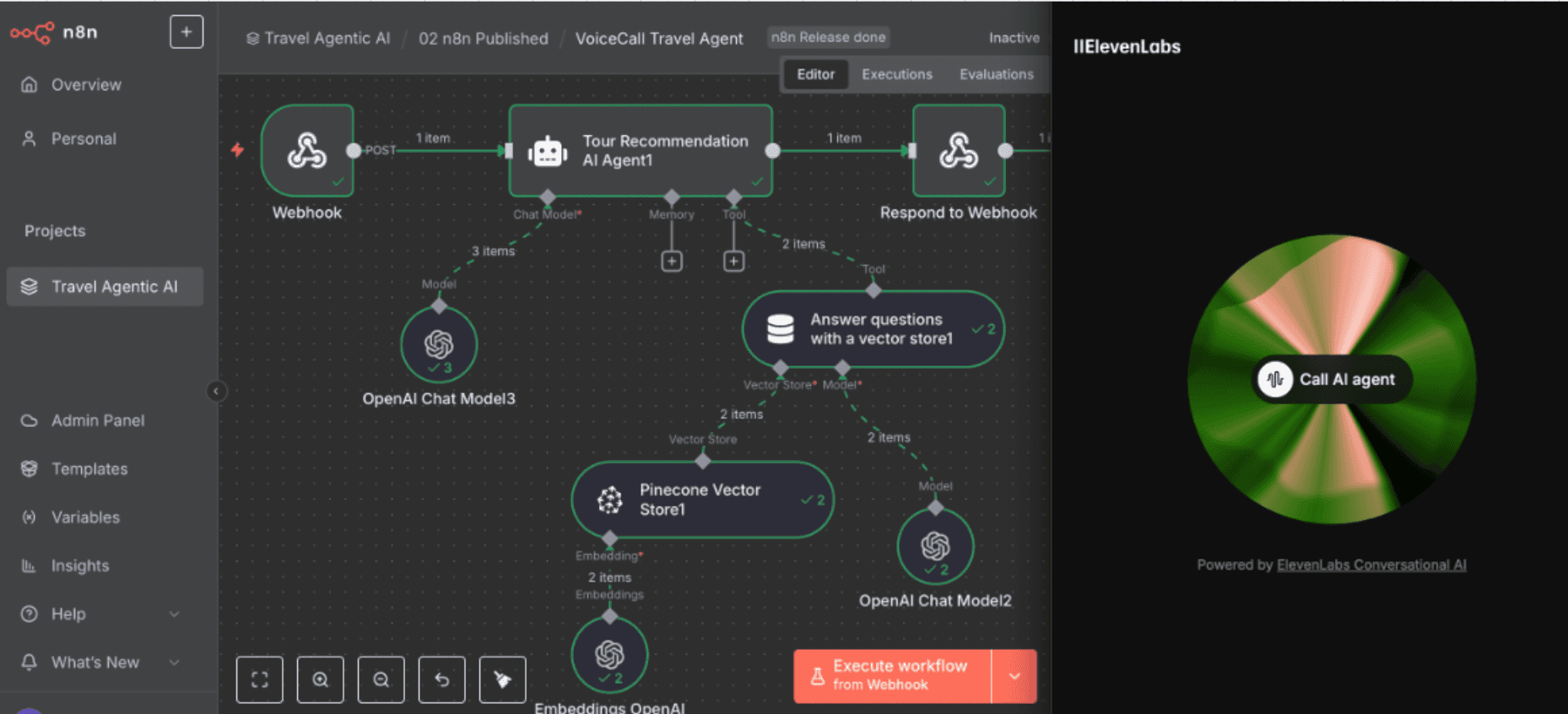
Task: Select the Embeddings OpenAI node
Action: (609, 655)
